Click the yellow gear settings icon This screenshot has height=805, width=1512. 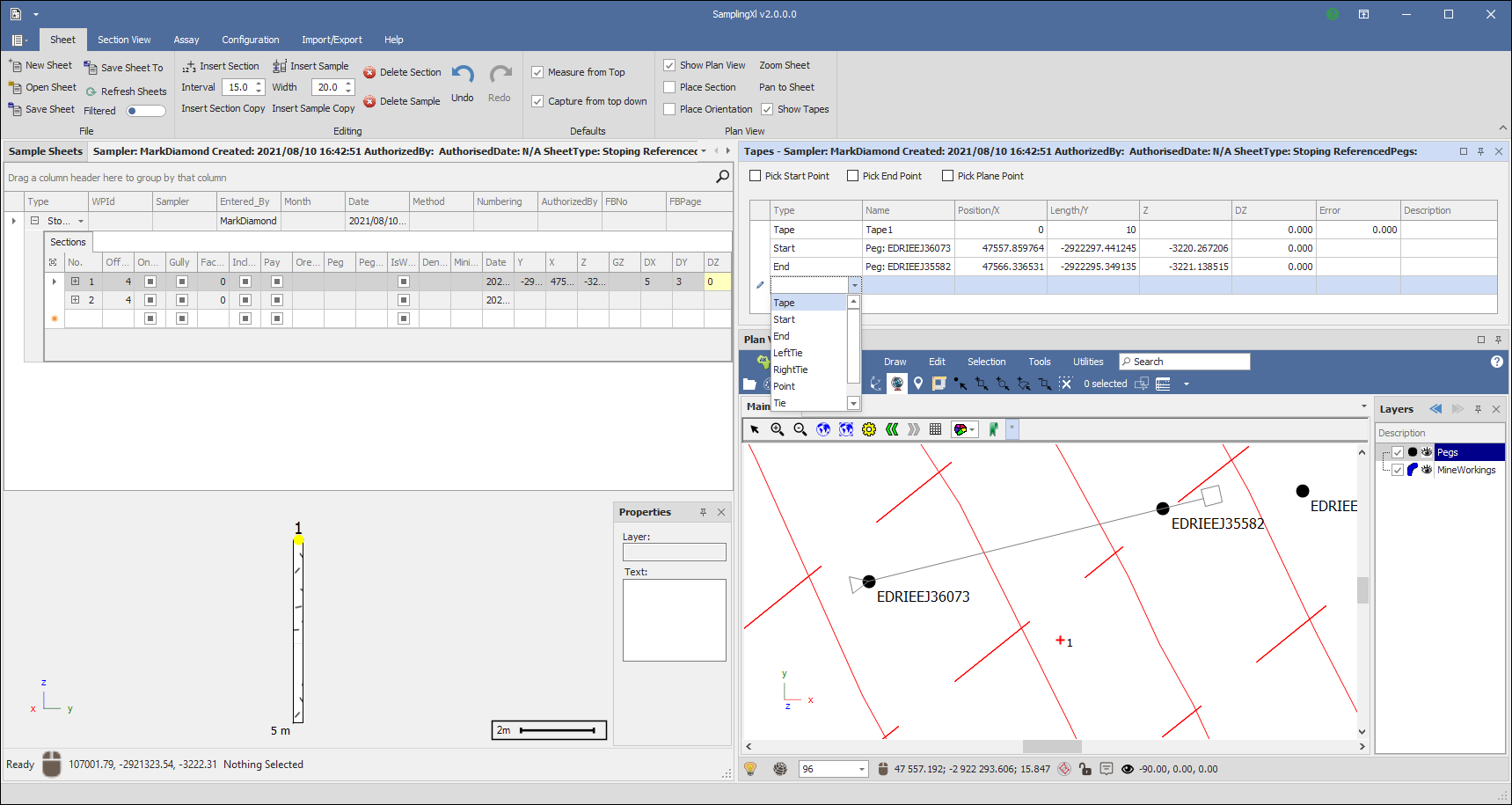tap(869, 429)
